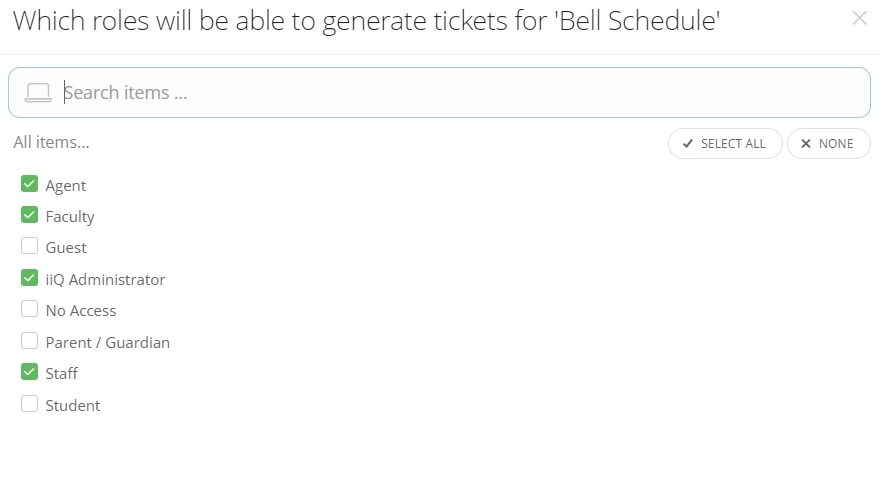Check the No Access role box
The image size is (886, 481).
coord(29,309)
